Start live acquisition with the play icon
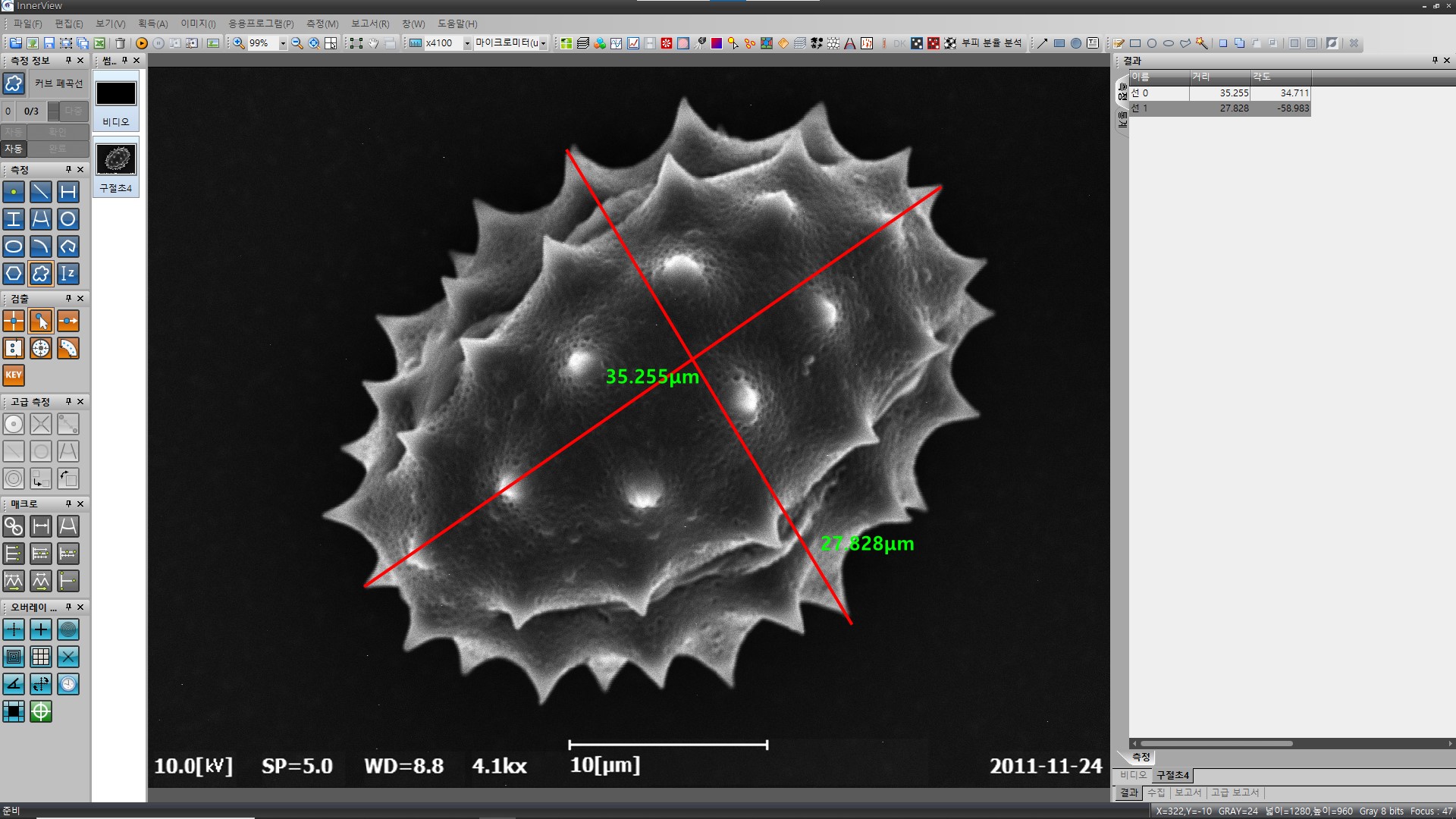 (142, 43)
